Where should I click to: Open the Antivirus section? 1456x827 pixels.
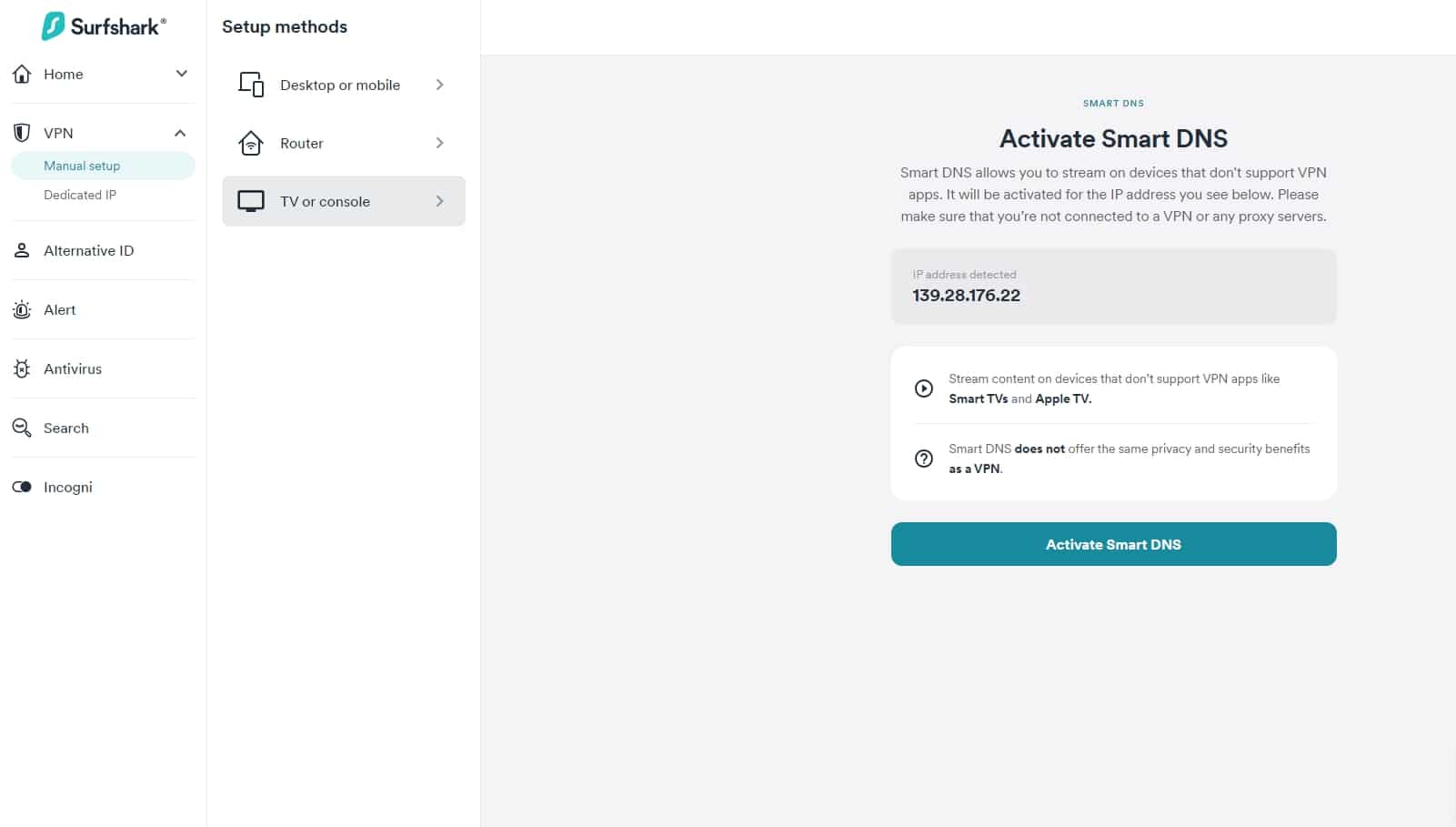pyautogui.click(x=103, y=368)
